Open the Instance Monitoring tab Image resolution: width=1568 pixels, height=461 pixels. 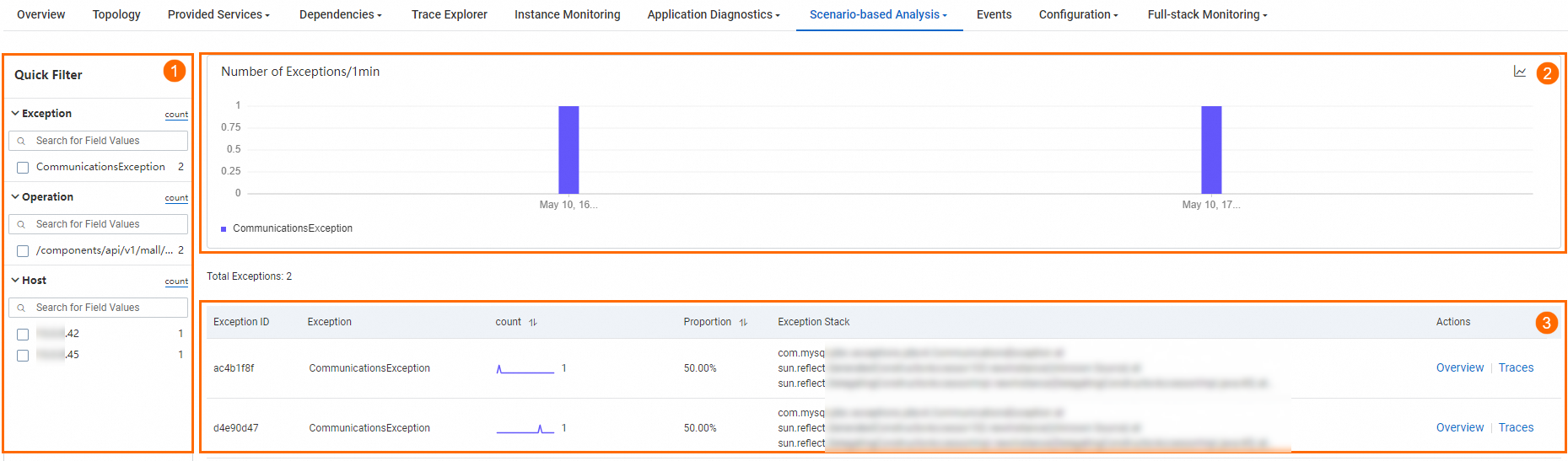(567, 14)
